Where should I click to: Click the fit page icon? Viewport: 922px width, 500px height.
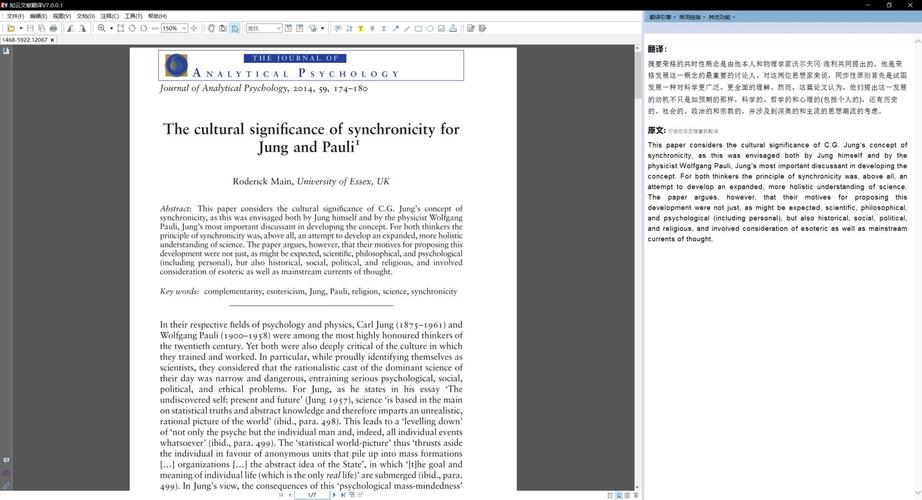click(x=121, y=28)
